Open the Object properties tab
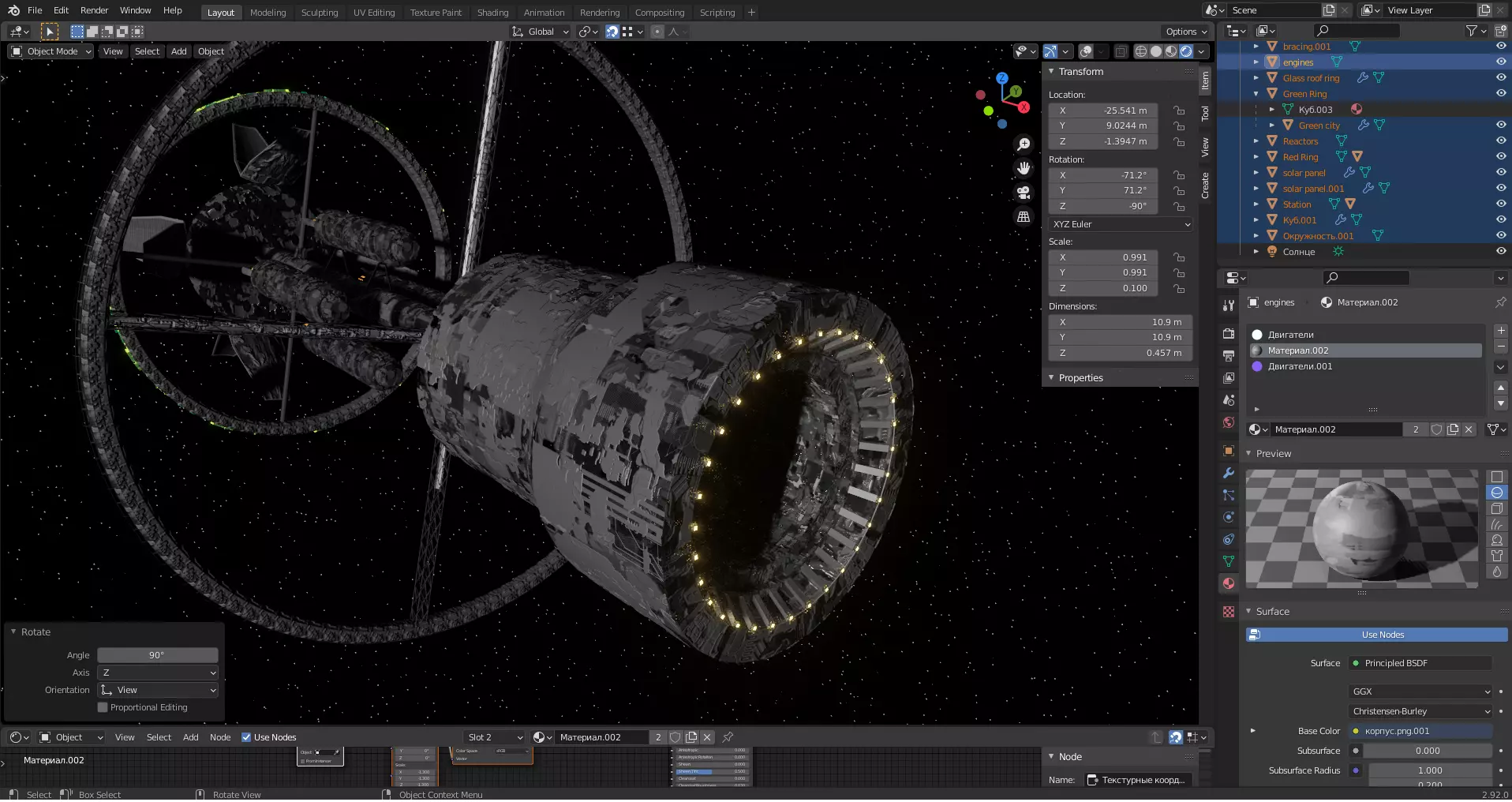 tap(1229, 451)
